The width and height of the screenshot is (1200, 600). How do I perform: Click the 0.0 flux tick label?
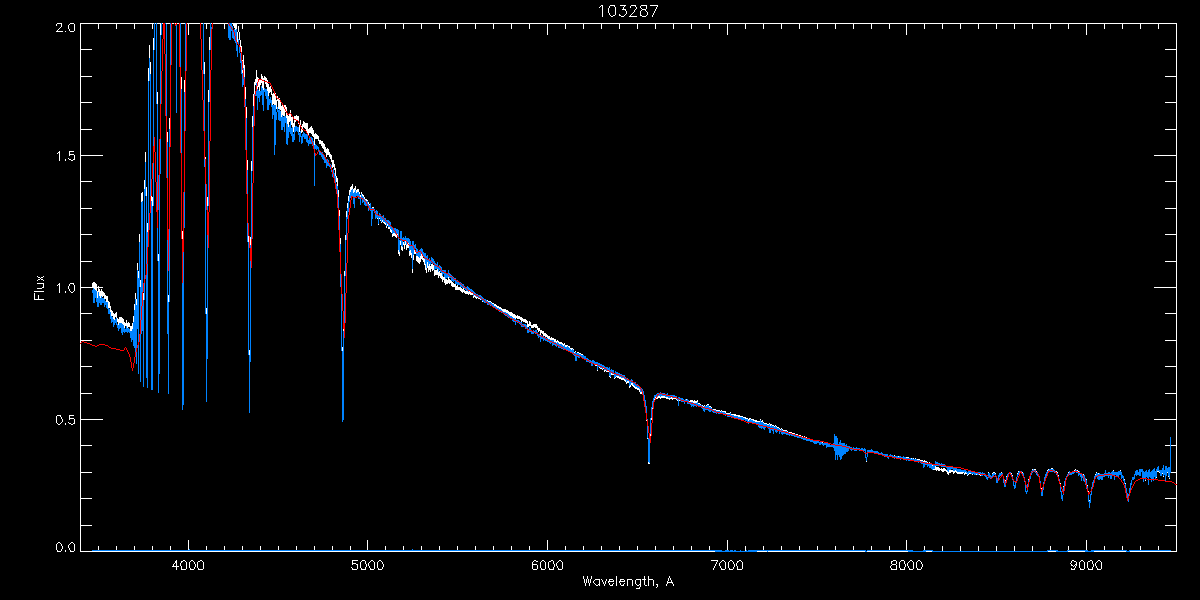coord(64,547)
